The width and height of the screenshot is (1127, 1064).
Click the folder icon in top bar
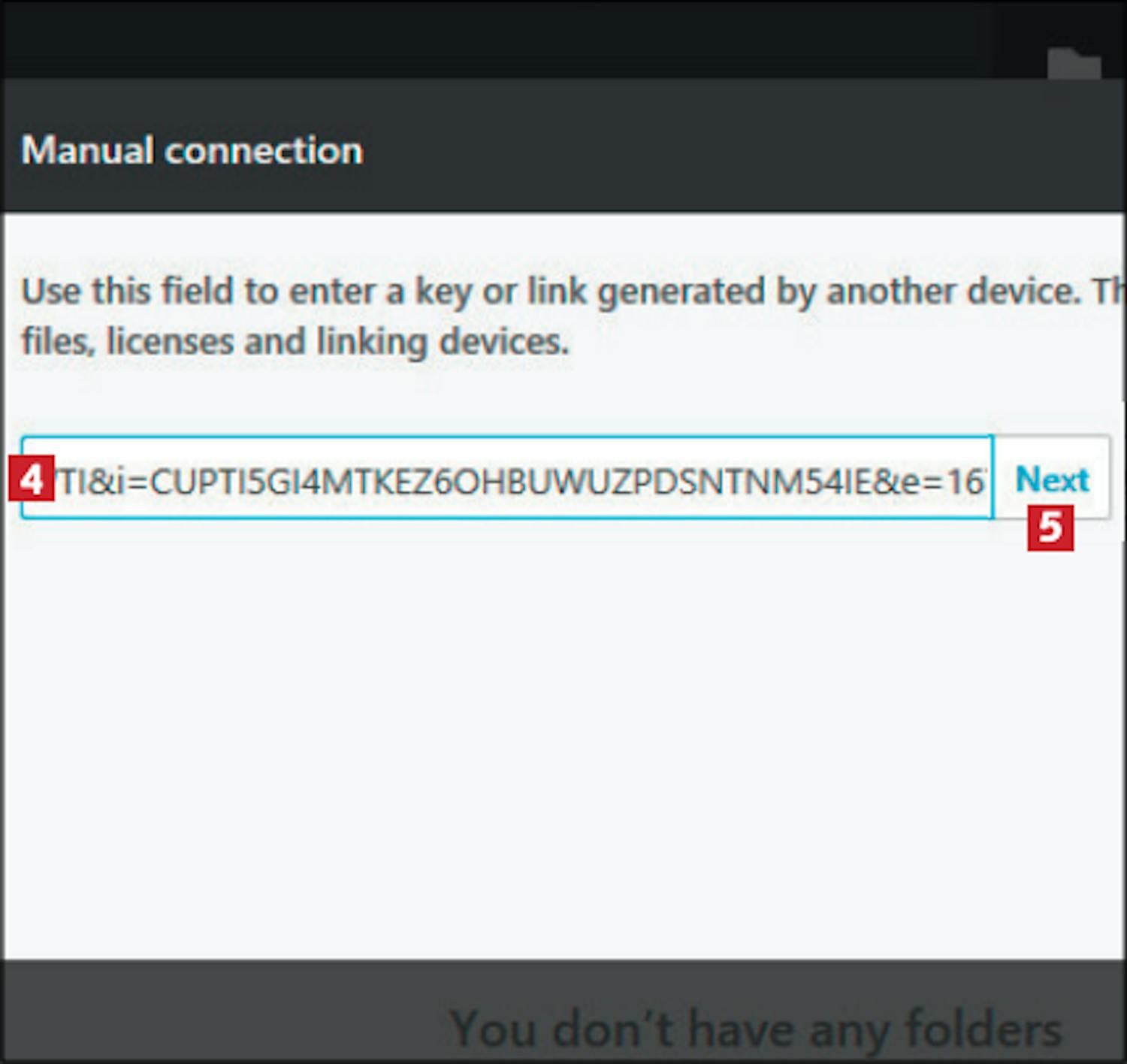1074,65
